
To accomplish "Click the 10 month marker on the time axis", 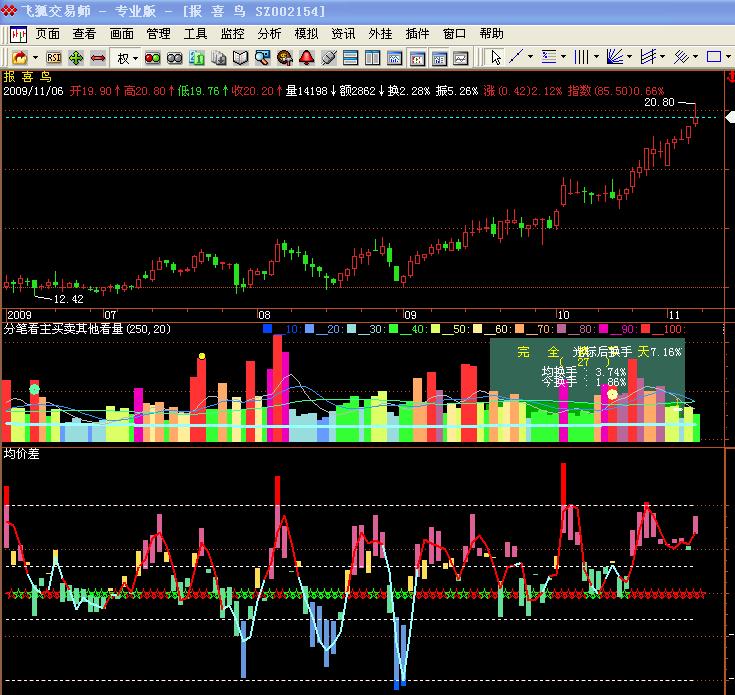I will (563, 315).
